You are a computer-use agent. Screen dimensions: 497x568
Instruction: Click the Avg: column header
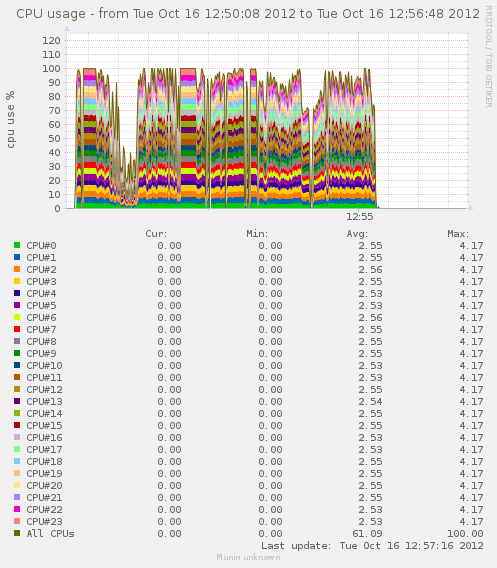point(357,234)
